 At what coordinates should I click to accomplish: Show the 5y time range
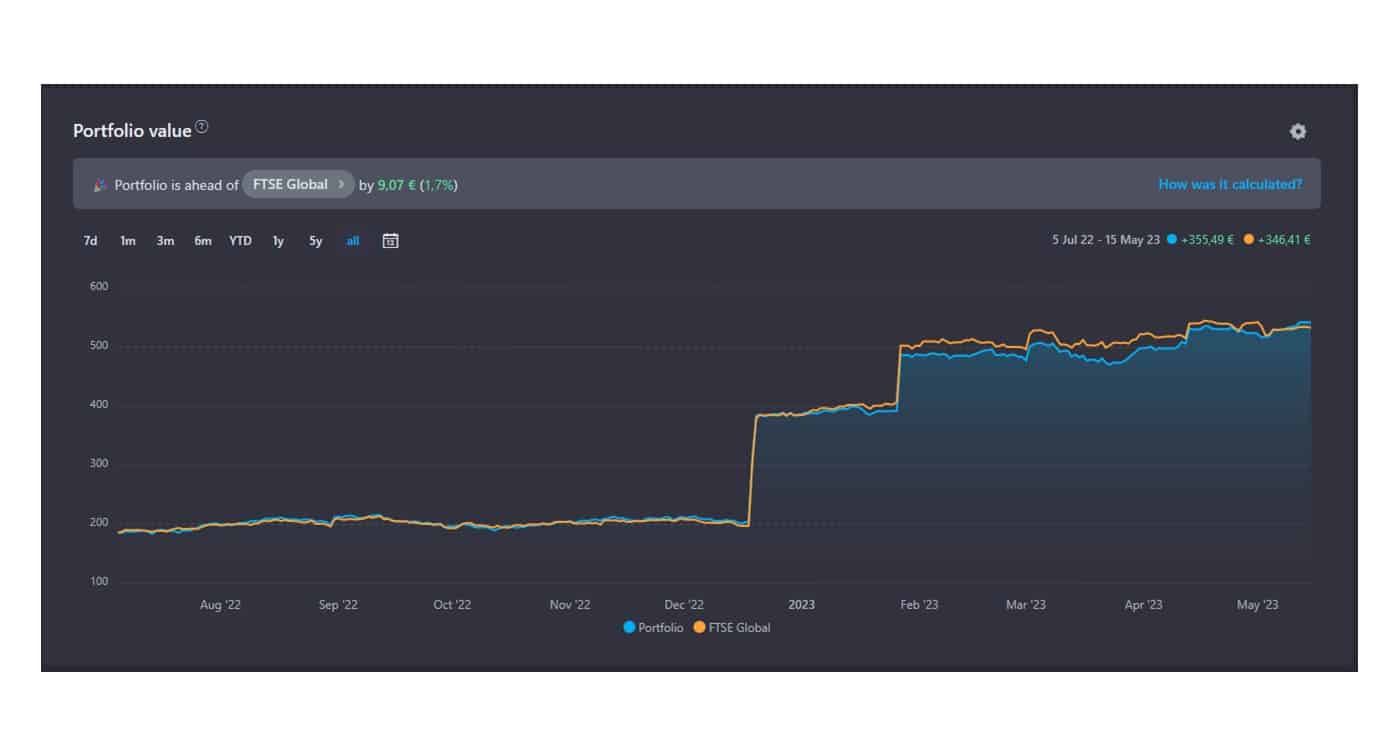tap(316, 241)
